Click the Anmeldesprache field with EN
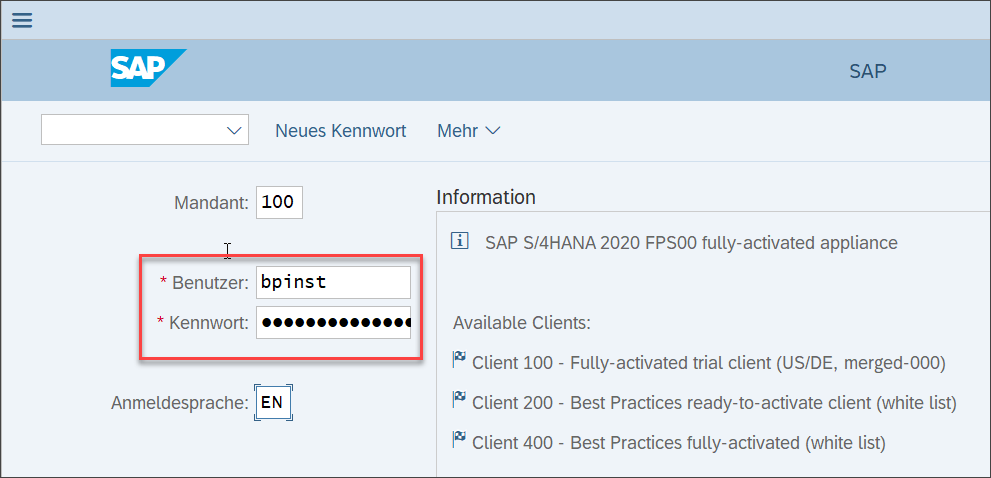 pos(273,402)
